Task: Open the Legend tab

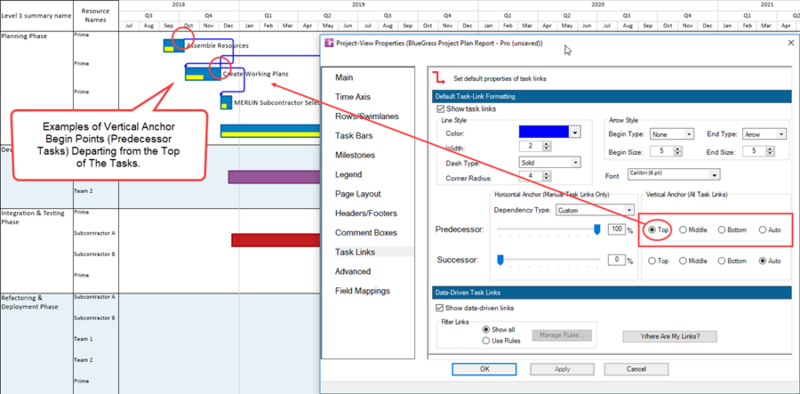Action: pyautogui.click(x=348, y=175)
